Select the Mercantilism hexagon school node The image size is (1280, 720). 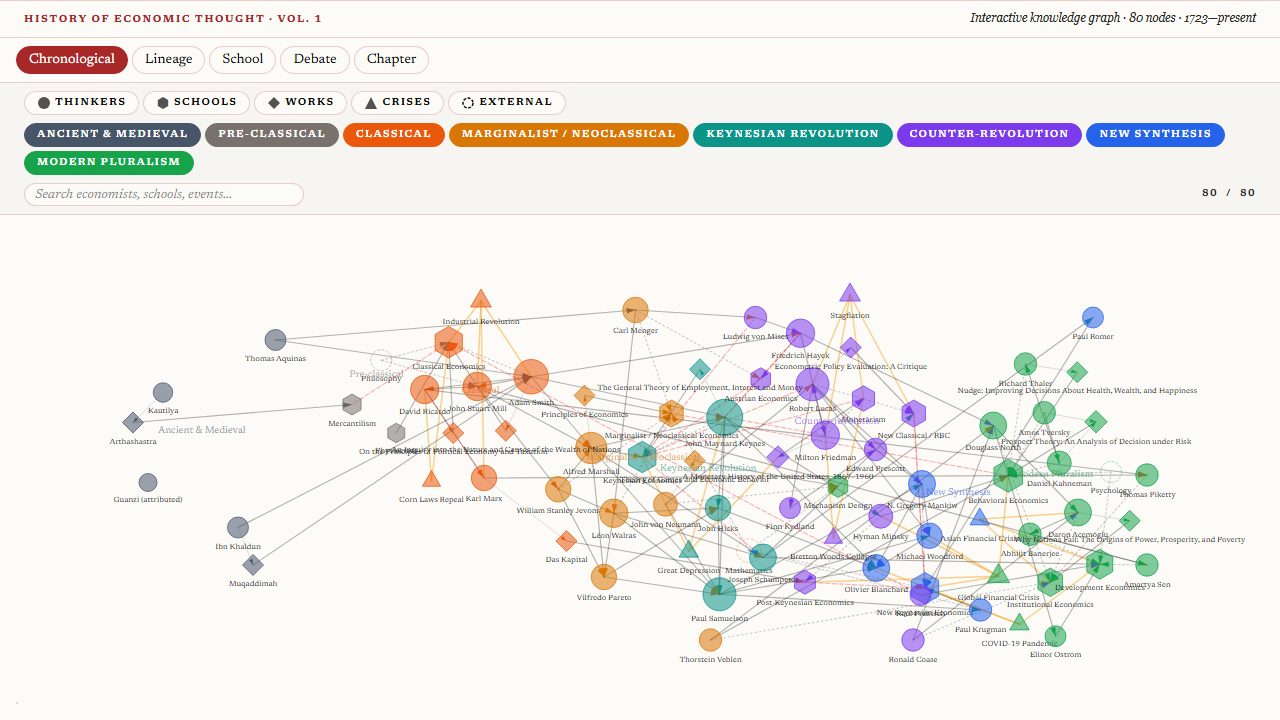pyautogui.click(x=352, y=404)
